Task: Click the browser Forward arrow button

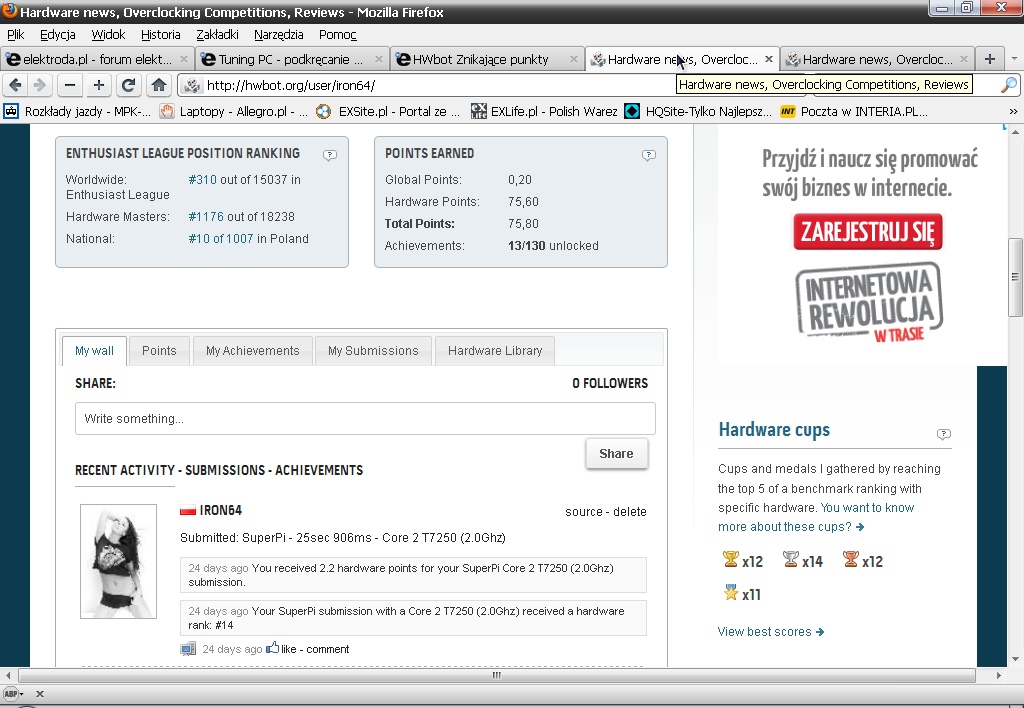Action: pos(40,85)
